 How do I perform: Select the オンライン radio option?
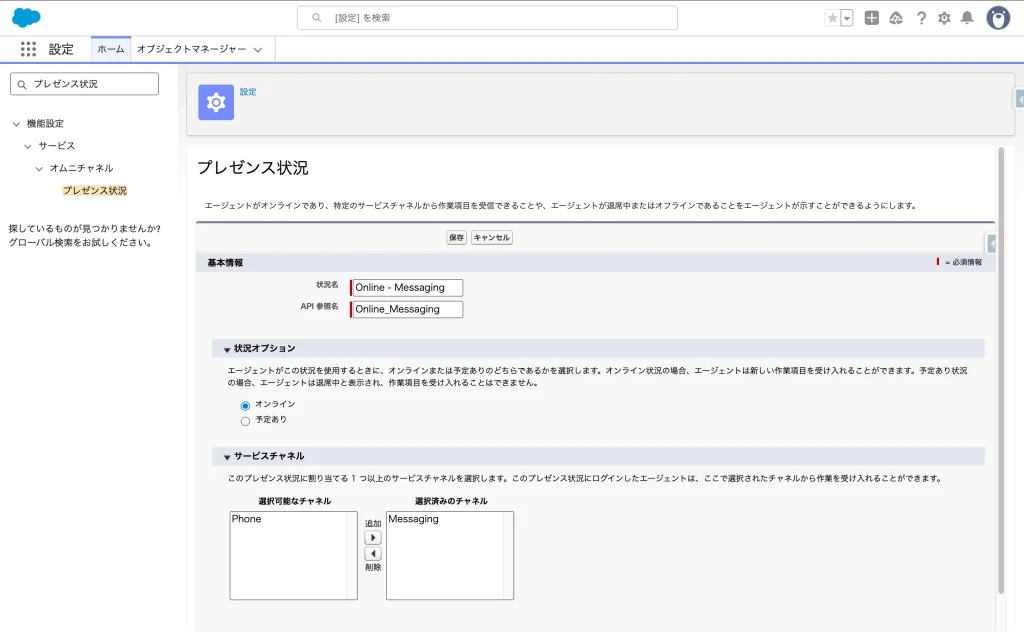(245, 405)
